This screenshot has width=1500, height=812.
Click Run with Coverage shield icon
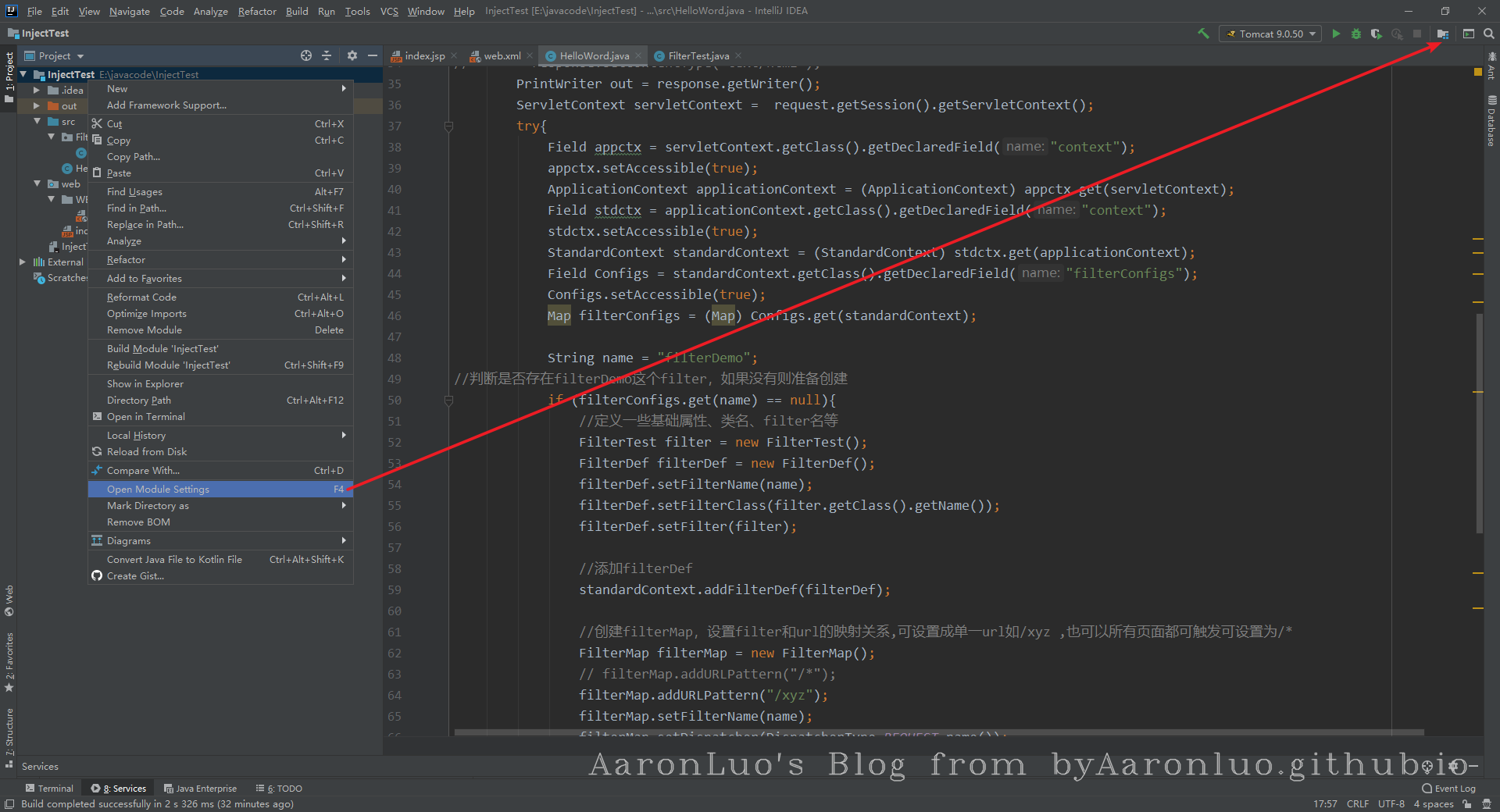1376,34
